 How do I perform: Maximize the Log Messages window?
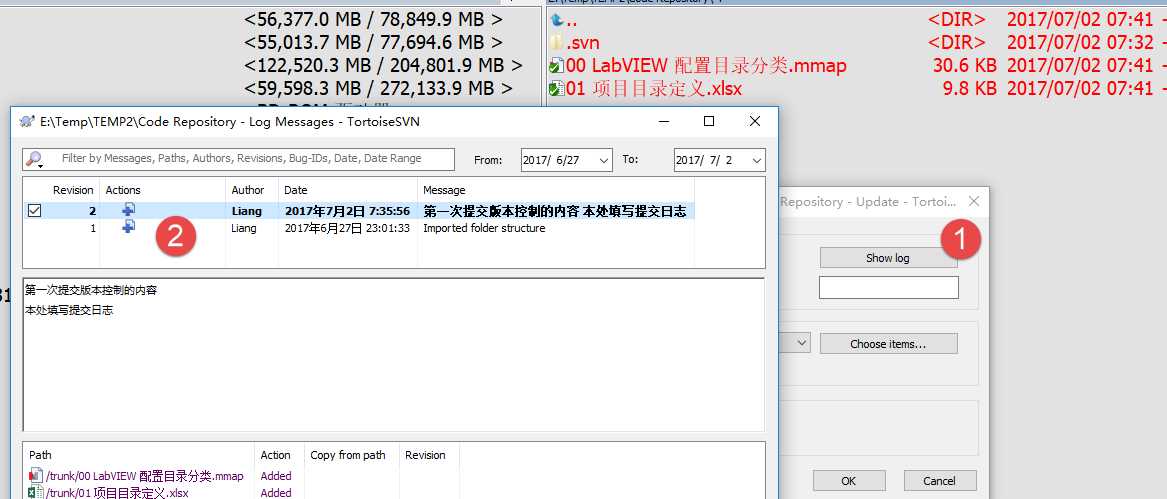tap(709, 121)
